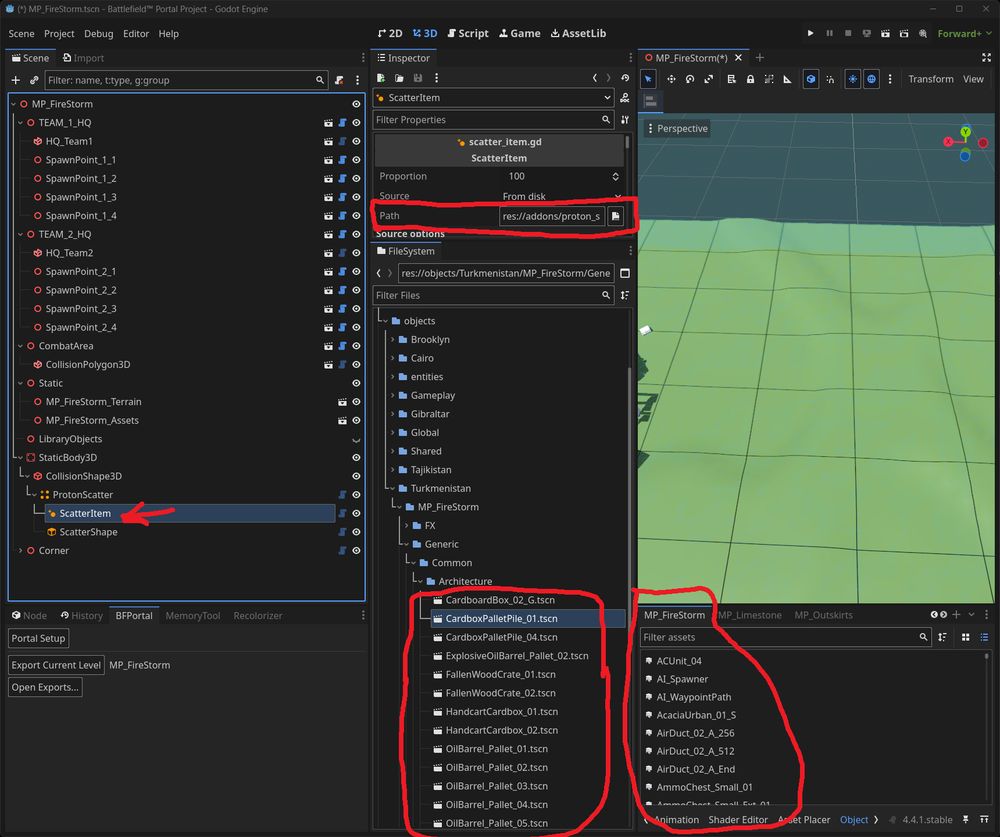Click the Export Current Level button

[x=56, y=665]
